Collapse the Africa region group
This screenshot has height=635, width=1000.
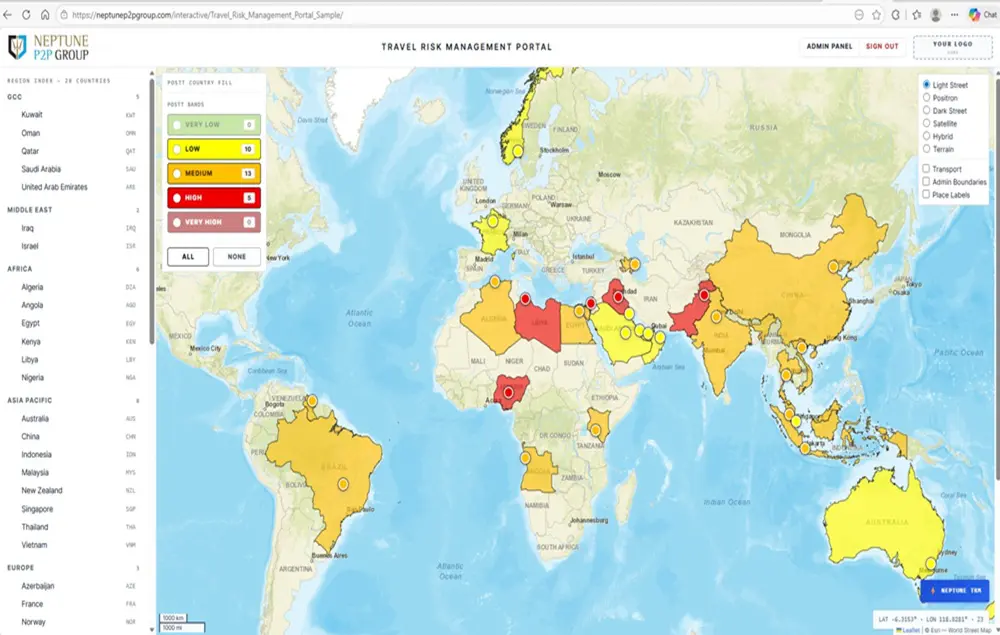tap(73, 269)
